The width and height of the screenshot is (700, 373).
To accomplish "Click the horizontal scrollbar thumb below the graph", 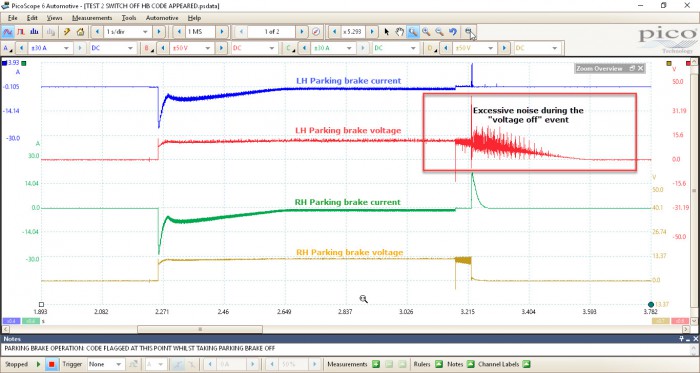I will point(200,329).
